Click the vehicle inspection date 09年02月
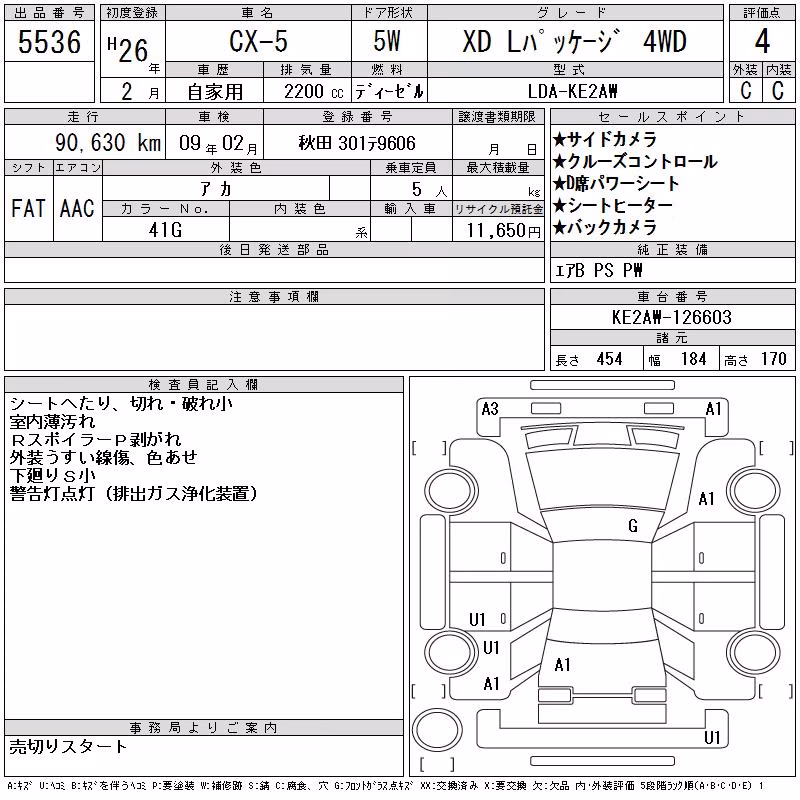The height and width of the screenshot is (800, 800). [x=218, y=144]
